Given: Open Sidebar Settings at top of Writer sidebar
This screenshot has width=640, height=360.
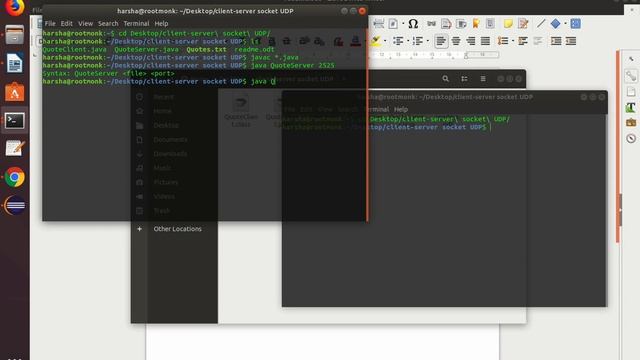Looking at the screenshot, I should click(x=631, y=60).
